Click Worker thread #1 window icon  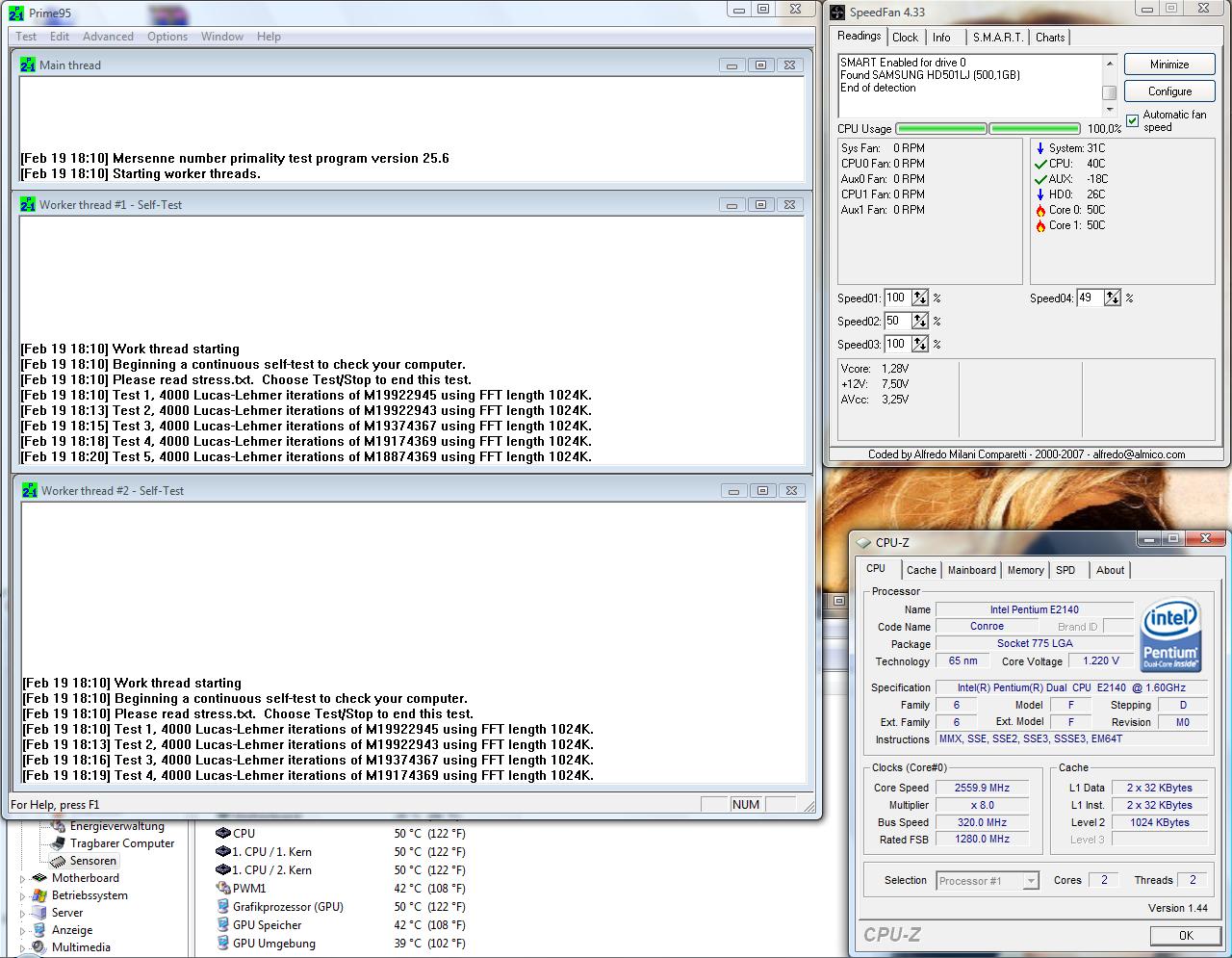coord(28,205)
